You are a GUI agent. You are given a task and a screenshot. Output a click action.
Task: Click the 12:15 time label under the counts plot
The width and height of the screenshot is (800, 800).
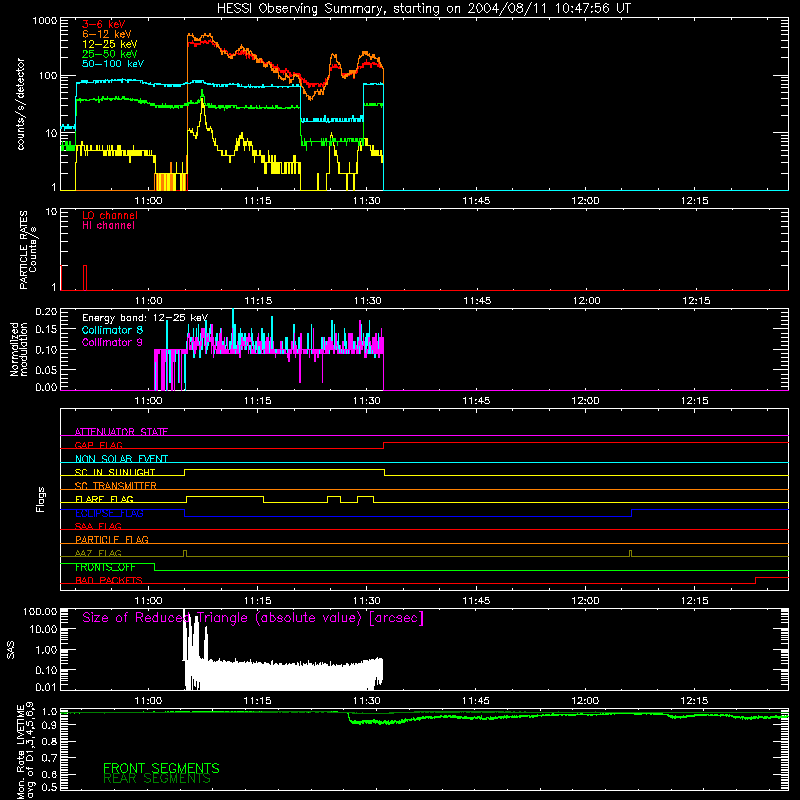click(x=694, y=201)
